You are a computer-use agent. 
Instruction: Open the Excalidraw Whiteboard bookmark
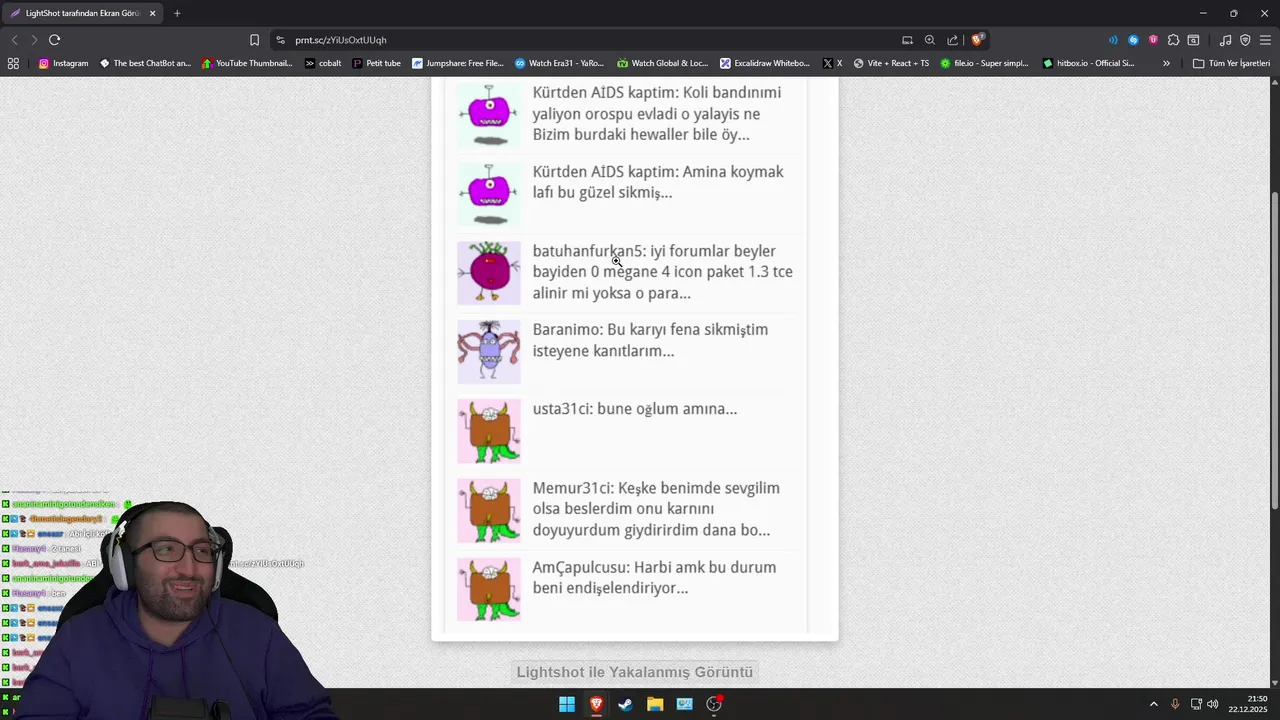[765, 63]
